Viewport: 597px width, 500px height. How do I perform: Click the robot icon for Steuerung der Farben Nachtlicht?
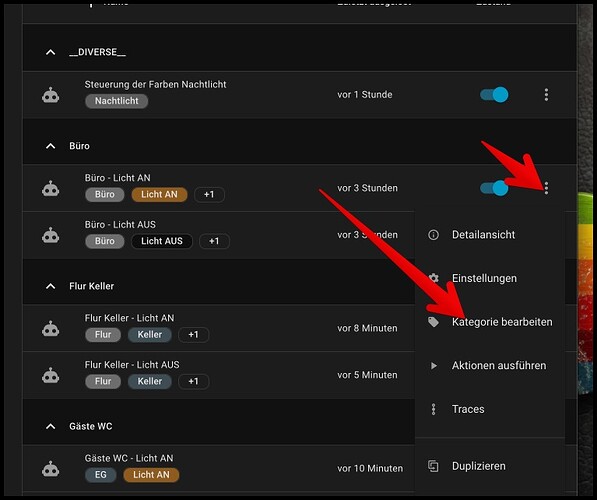pyautogui.click(x=50, y=95)
